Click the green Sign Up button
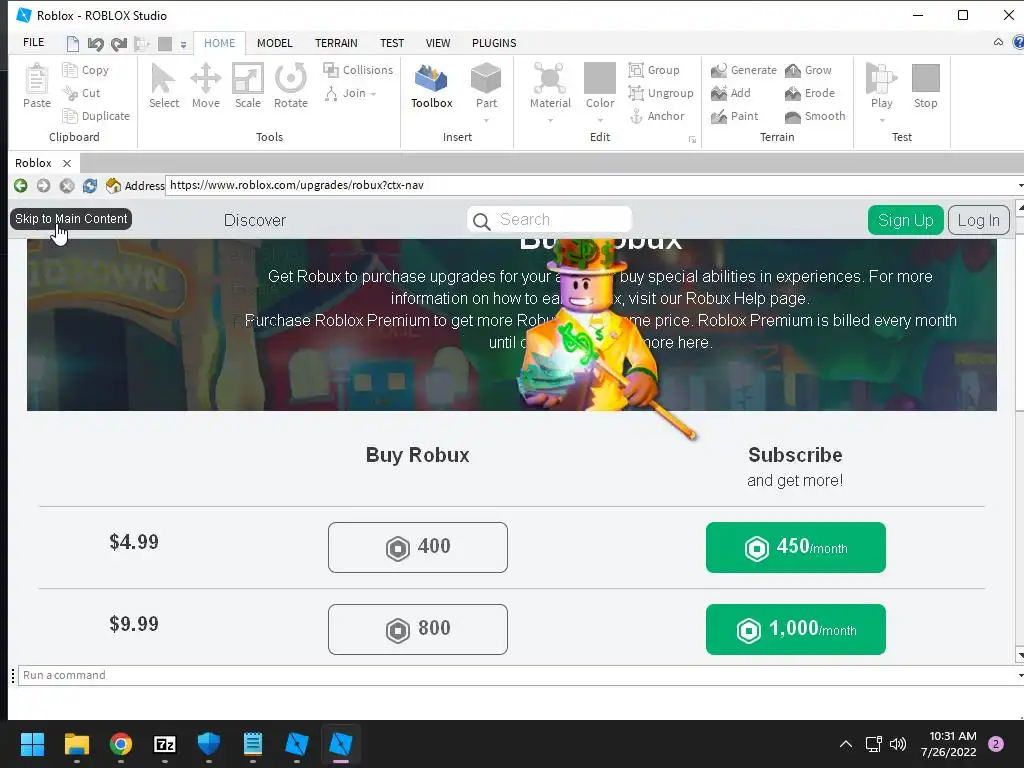Image resolution: width=1024 pixels, height=768 pixels. click(x=905, y=220)
